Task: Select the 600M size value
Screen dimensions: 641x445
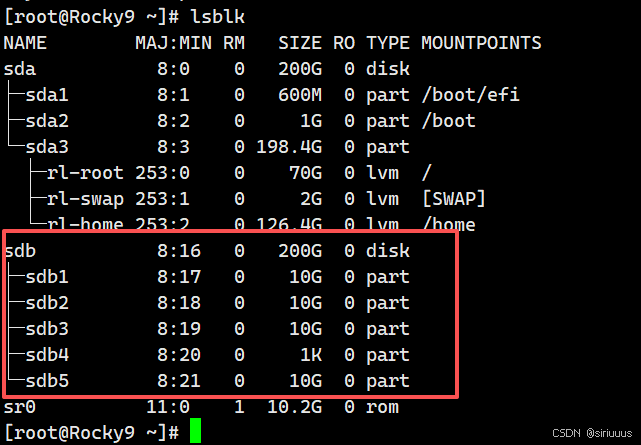Action: [x=300, y=95]
